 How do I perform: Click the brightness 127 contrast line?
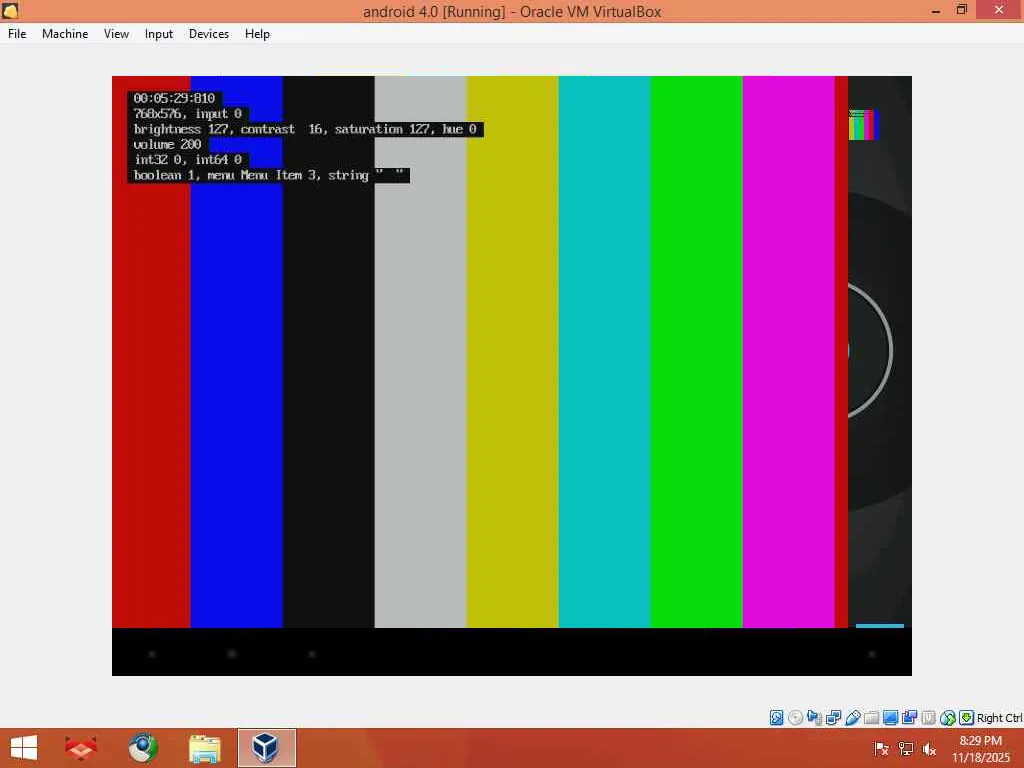305,129
